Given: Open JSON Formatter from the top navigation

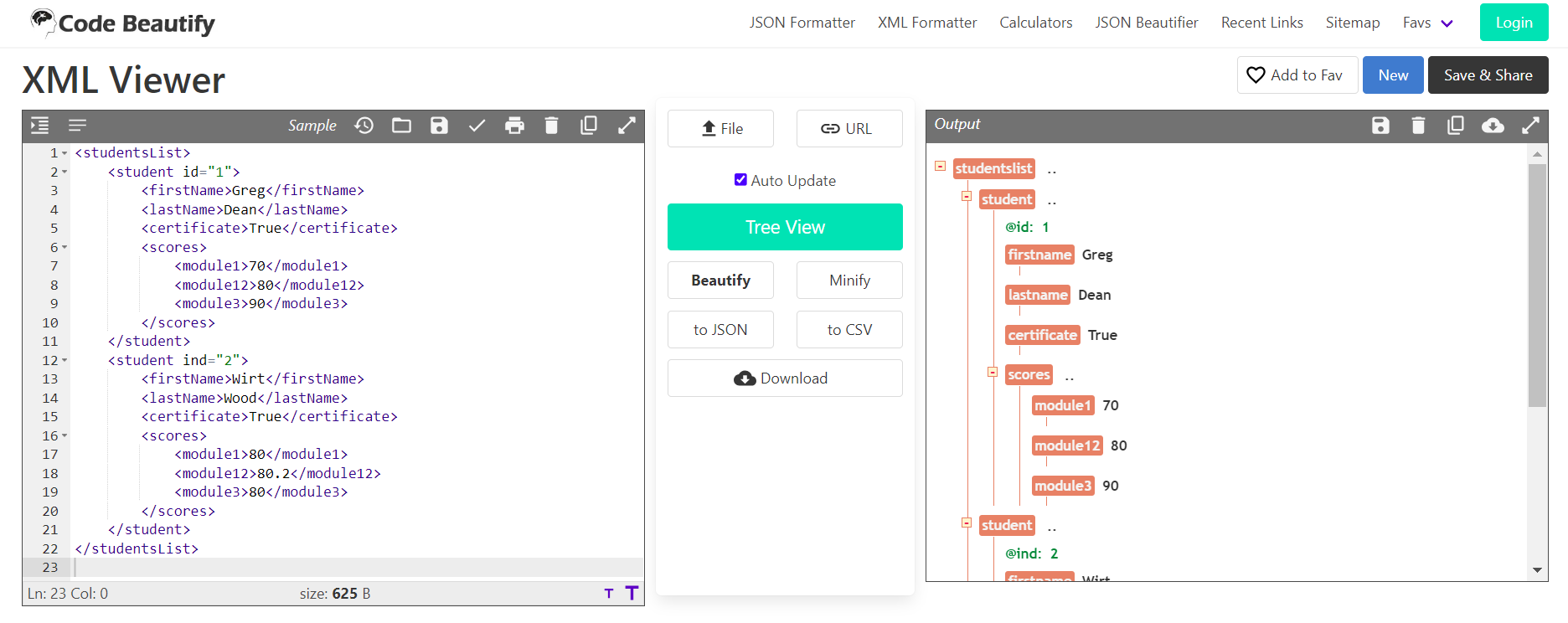Looking at the screenshot, I should [802, 23].
